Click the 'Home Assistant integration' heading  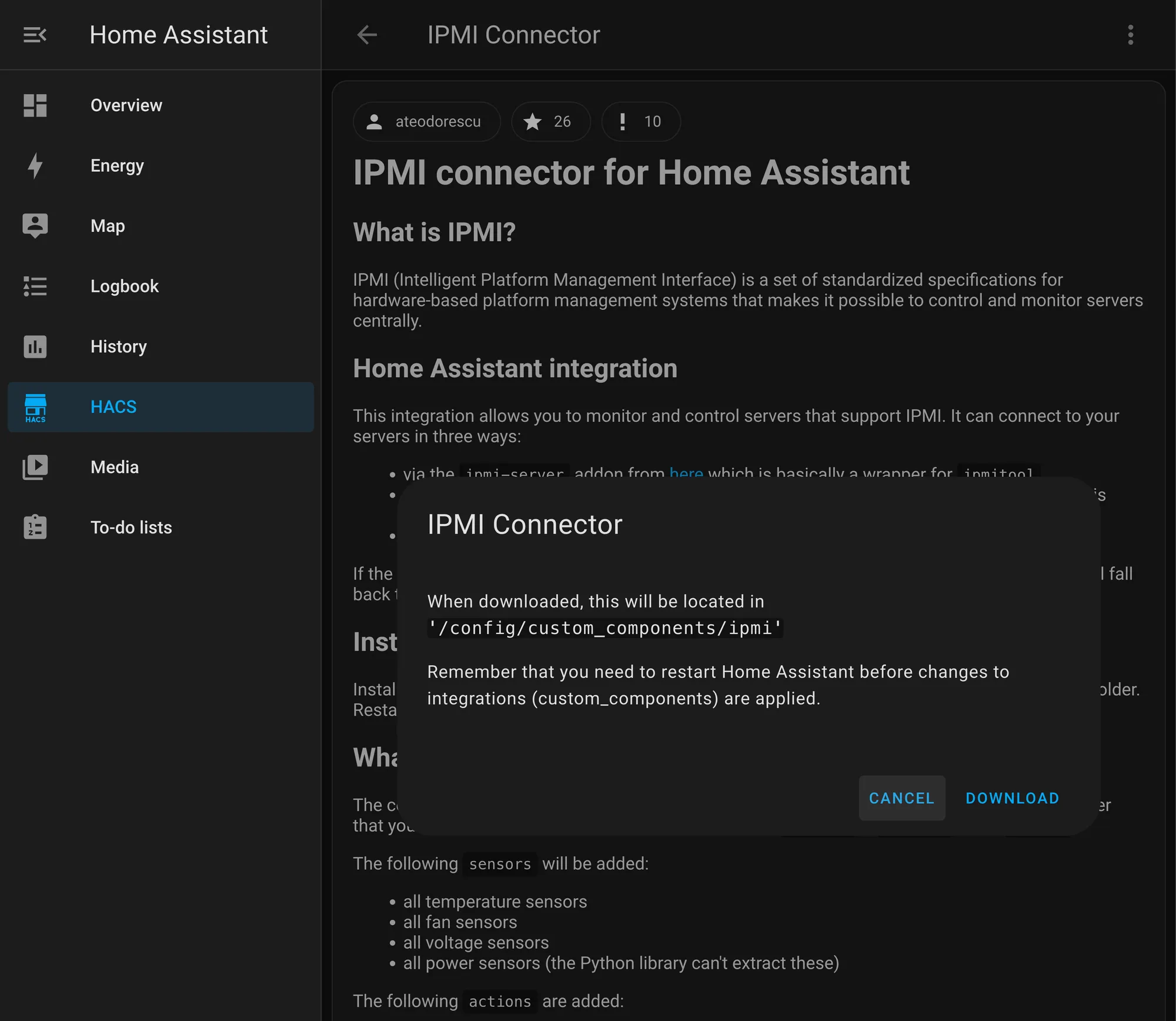click(x=515, y=369)
